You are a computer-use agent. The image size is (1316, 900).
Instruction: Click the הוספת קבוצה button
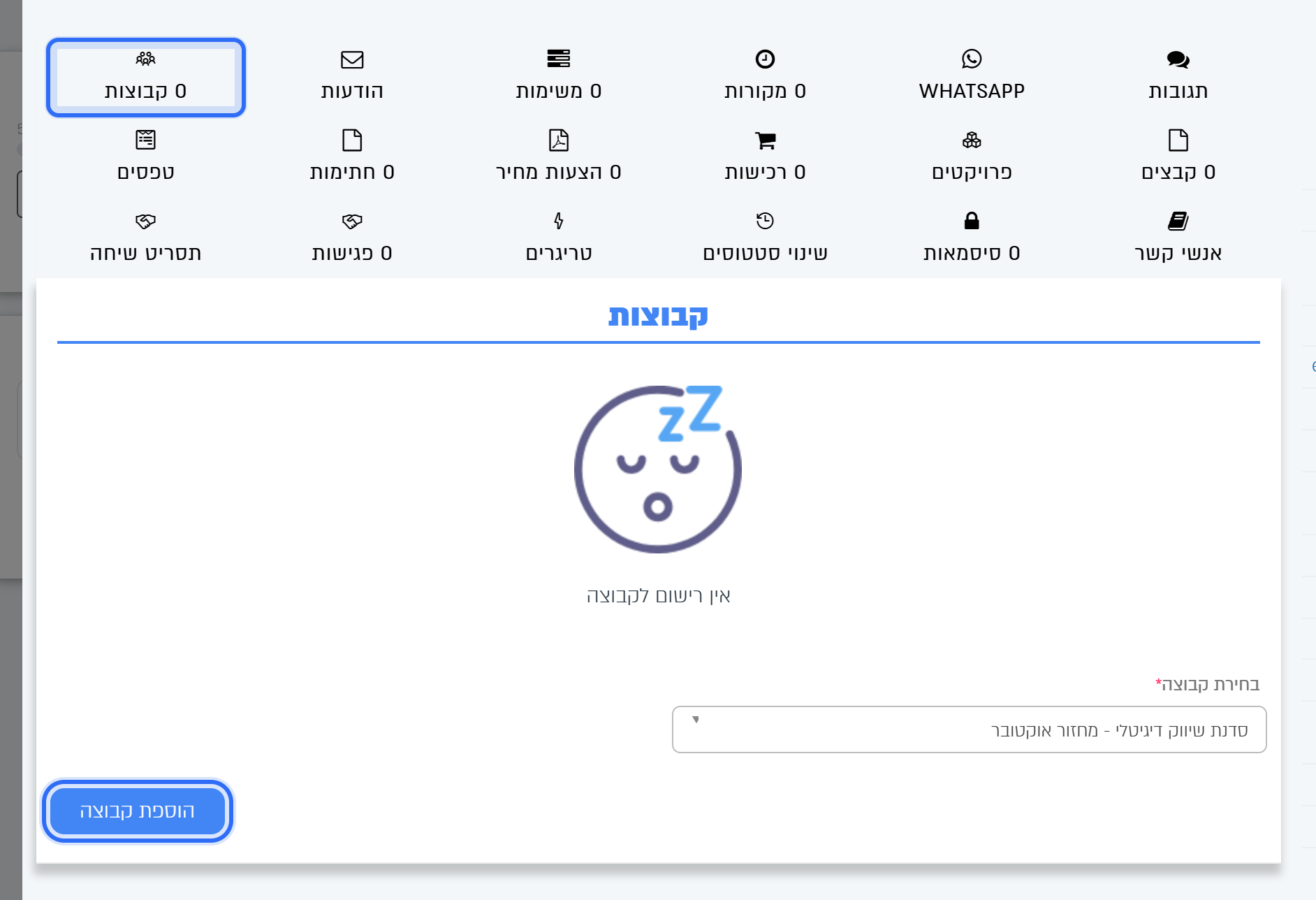pyautogui.click(x=138, y=811)
